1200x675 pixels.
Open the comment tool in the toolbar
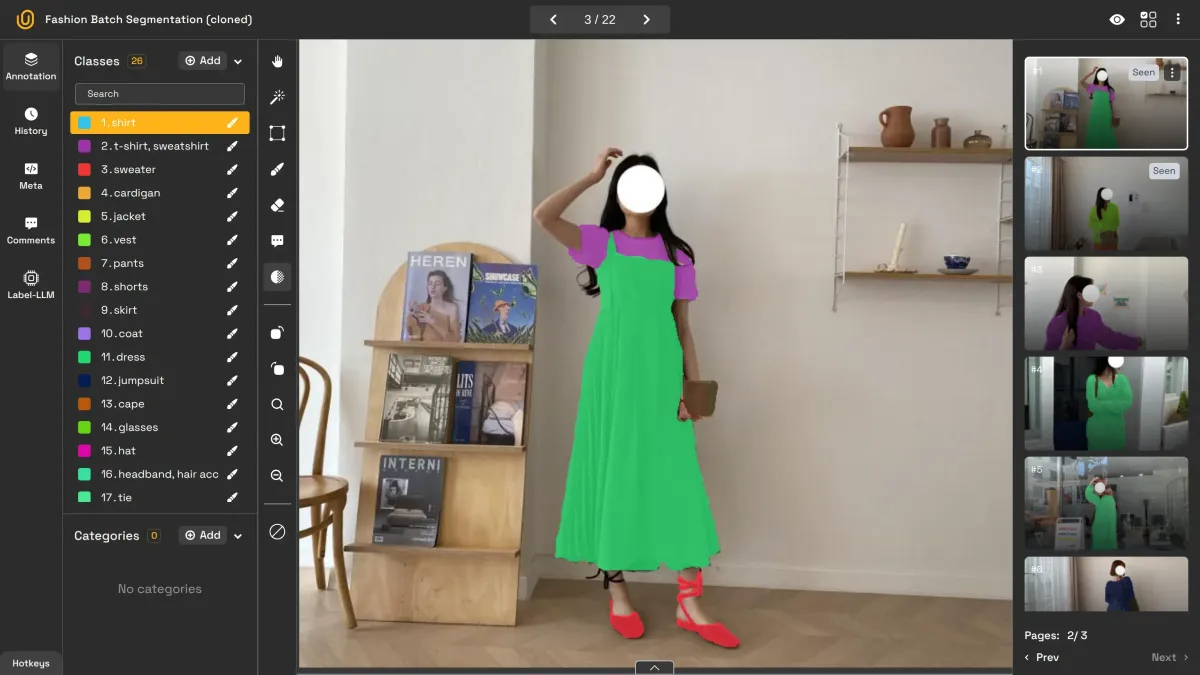[x=277, y=240]
